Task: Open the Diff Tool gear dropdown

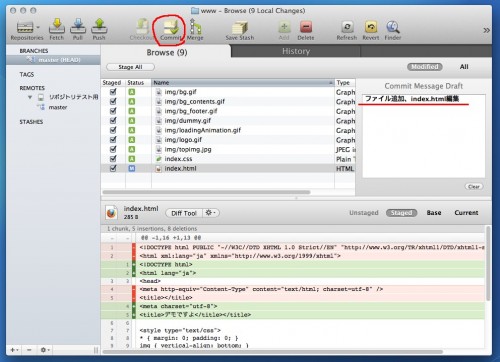Action: tap(211, 213)
